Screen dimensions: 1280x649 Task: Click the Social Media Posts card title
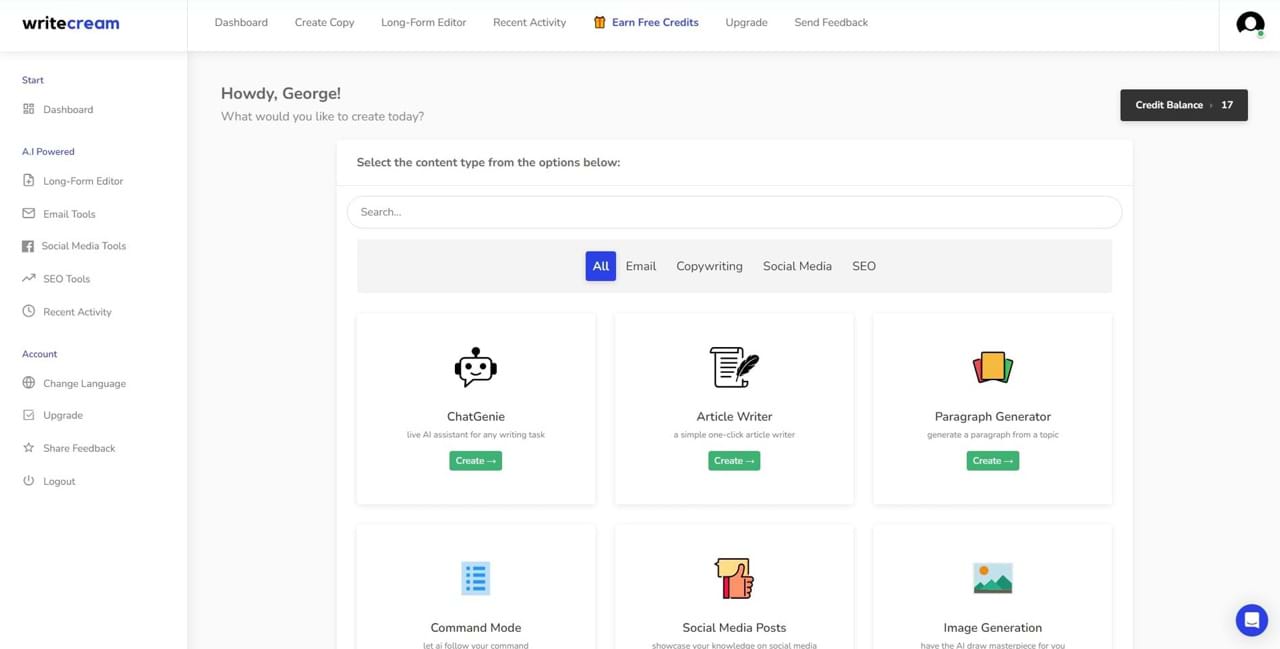[x=734, y=628]
